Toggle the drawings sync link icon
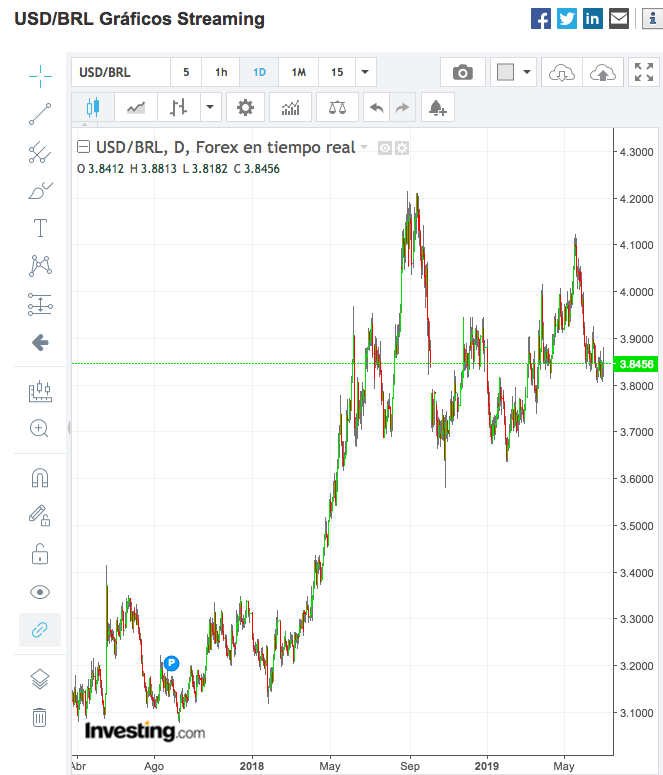 coord(40,630)
